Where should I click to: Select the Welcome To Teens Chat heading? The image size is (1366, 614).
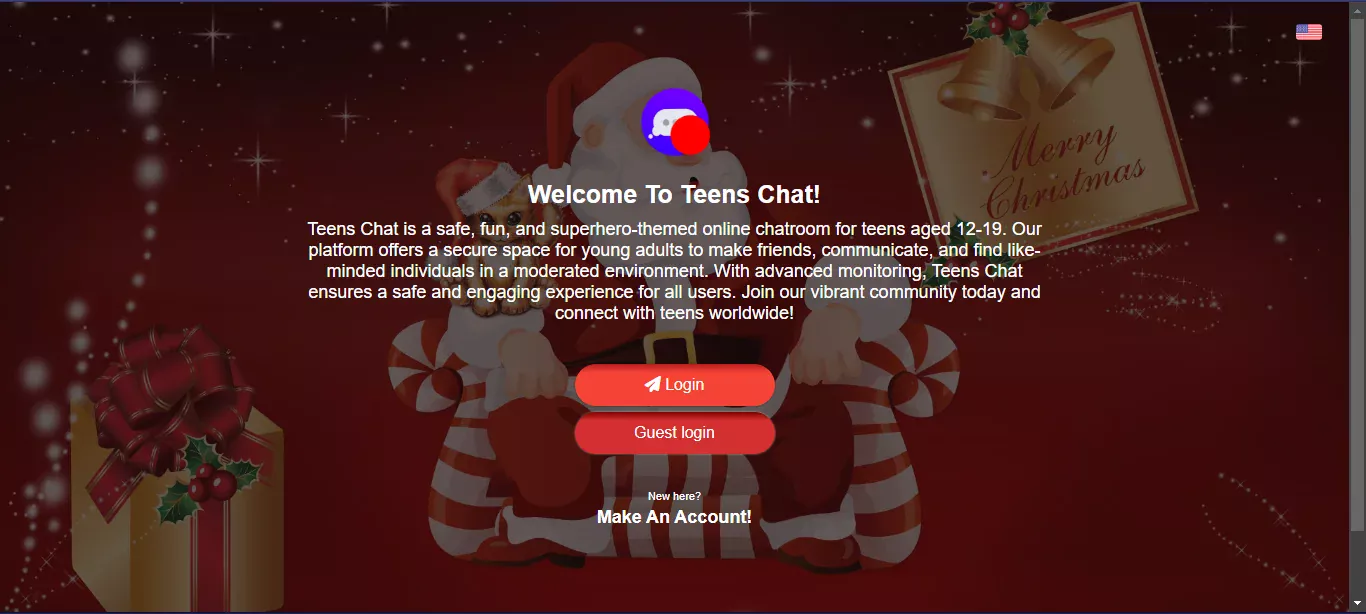point(674,194)
